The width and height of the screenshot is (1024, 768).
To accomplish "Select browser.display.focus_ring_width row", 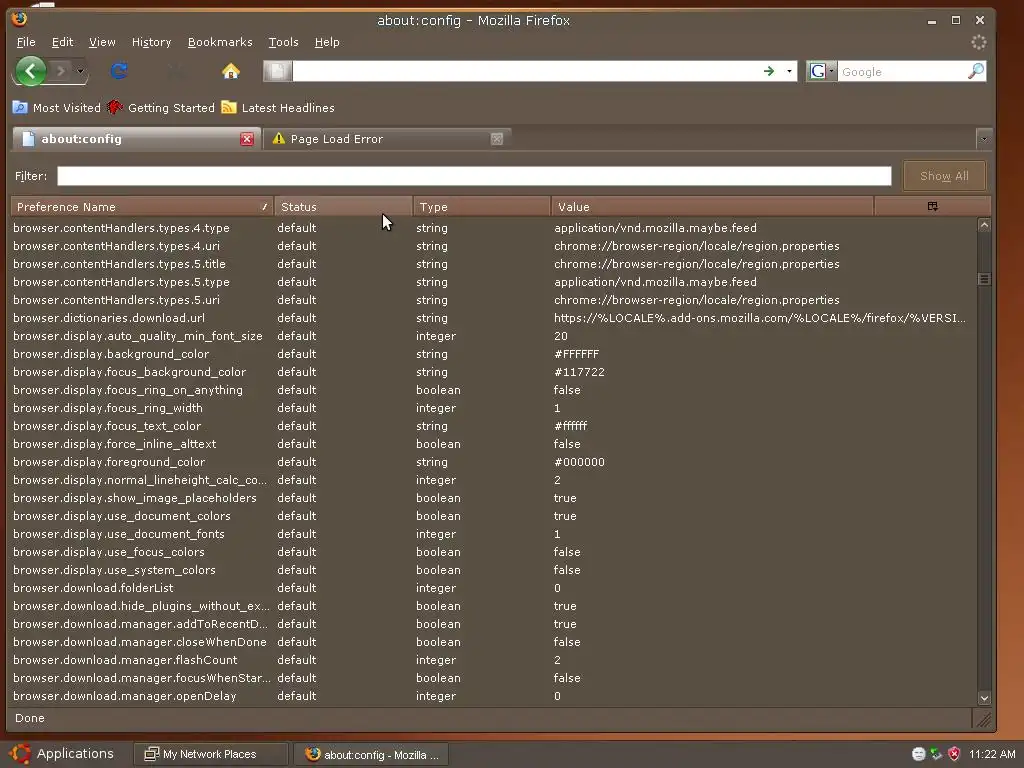I will coord(493,408).
